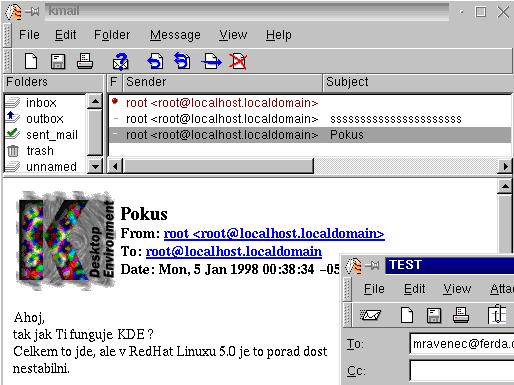Click message preview scroll up arrow
This screenshot has width=514, height=385.
click(x=505, y=186)
